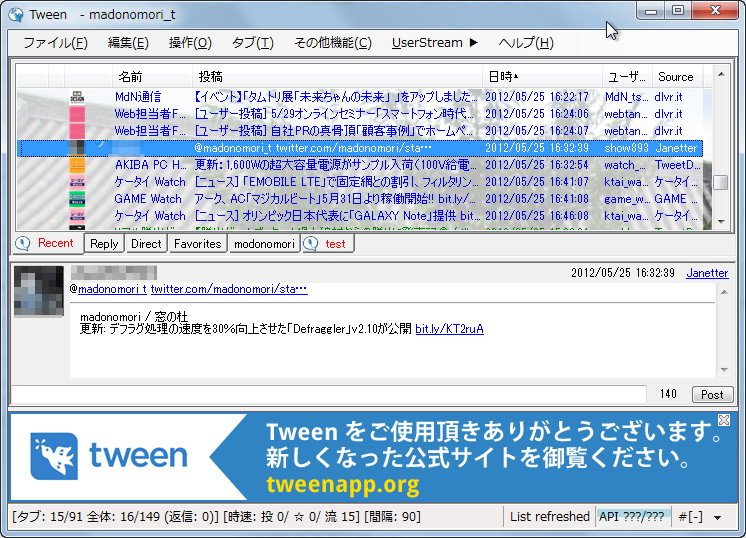The width and height of the screenshot is (746, 538).
Task: Sort list by 名前 column header
Action: pos(152,77)
